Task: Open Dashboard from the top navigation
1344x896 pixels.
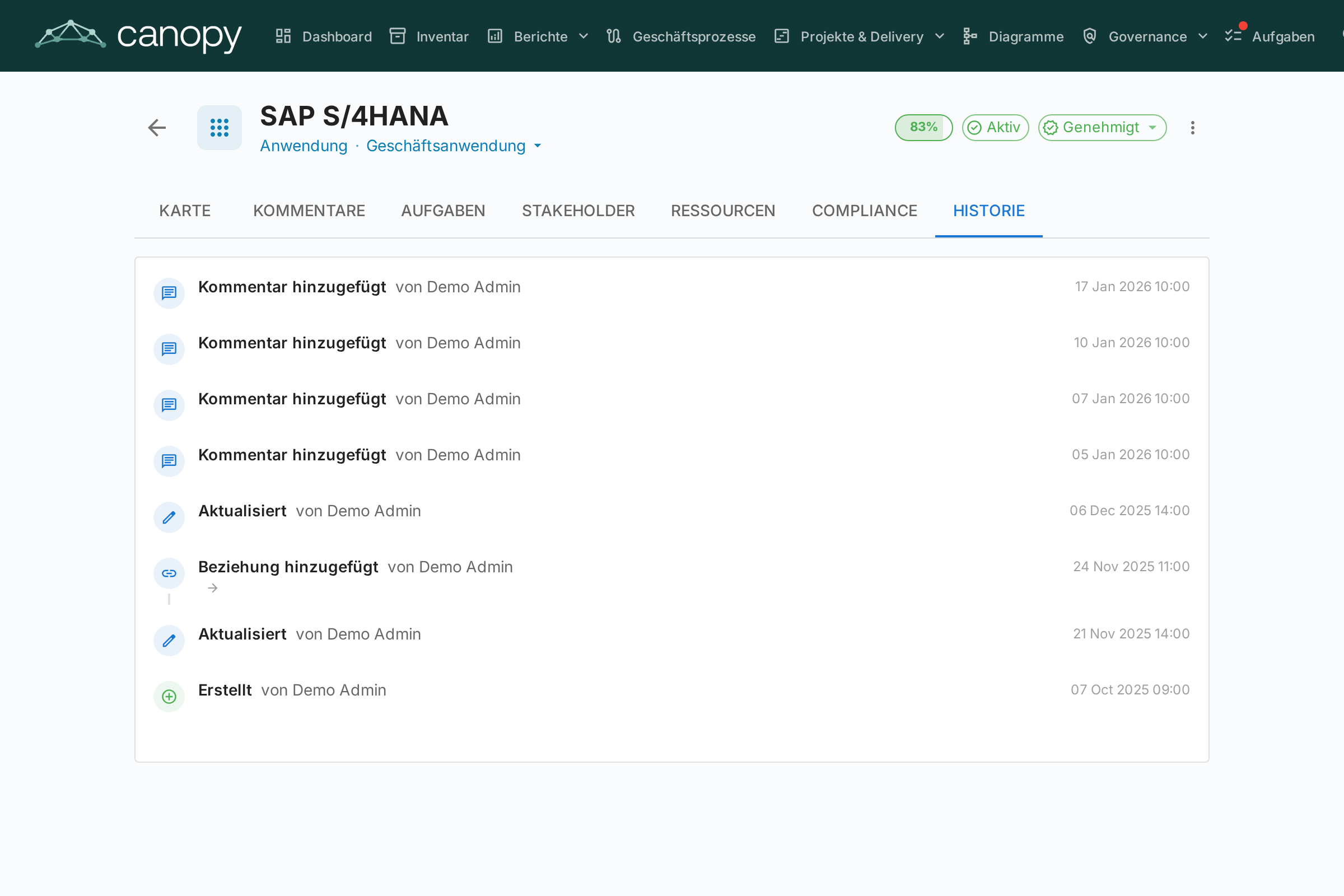Action: [324, 36]
